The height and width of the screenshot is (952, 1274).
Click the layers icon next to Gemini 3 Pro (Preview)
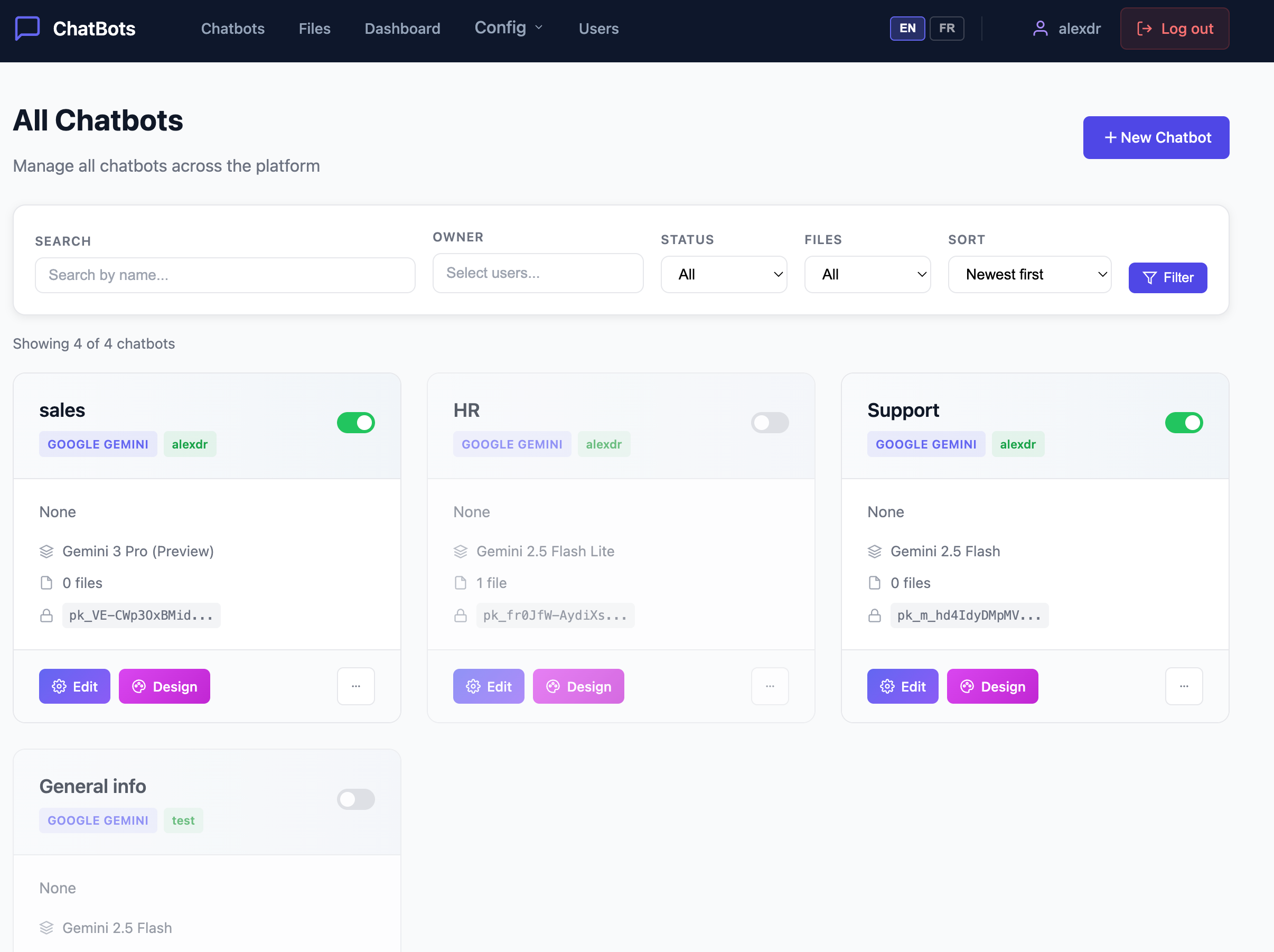46,551
